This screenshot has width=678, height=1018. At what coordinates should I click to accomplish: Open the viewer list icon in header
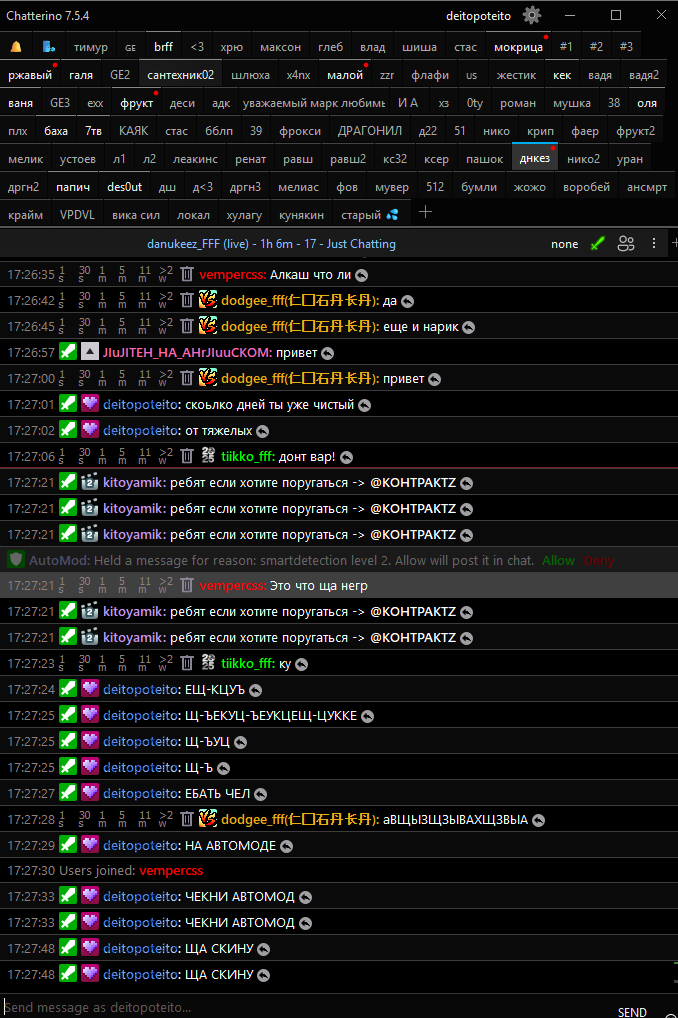(626, 244)
